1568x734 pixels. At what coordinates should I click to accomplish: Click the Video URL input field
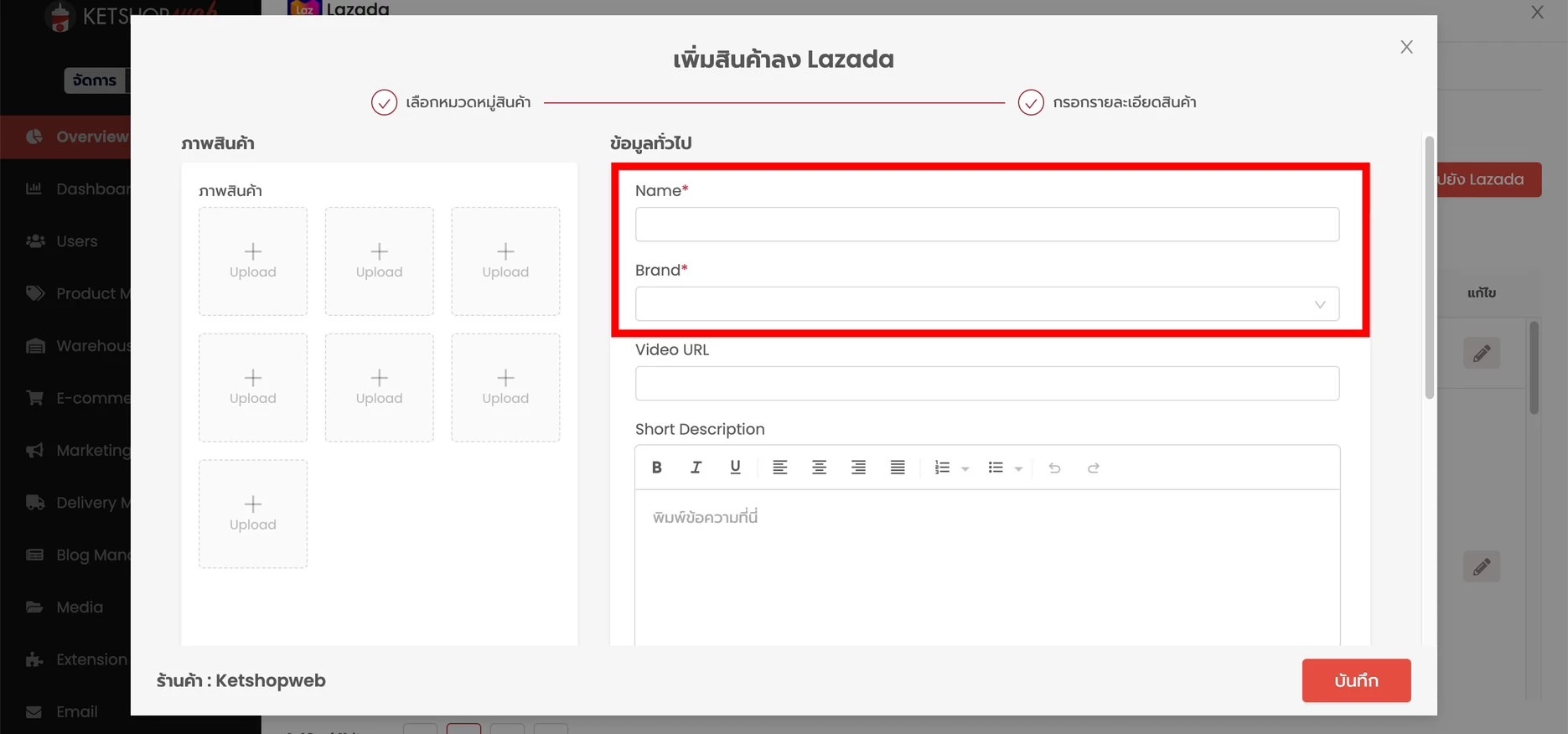click(986, 384)
